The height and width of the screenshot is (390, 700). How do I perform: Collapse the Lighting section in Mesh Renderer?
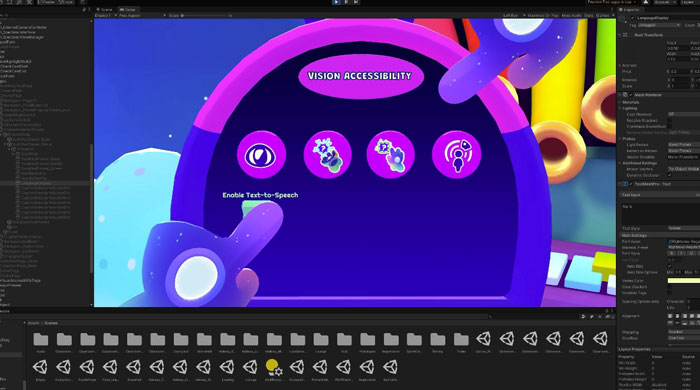coord(620,108)
